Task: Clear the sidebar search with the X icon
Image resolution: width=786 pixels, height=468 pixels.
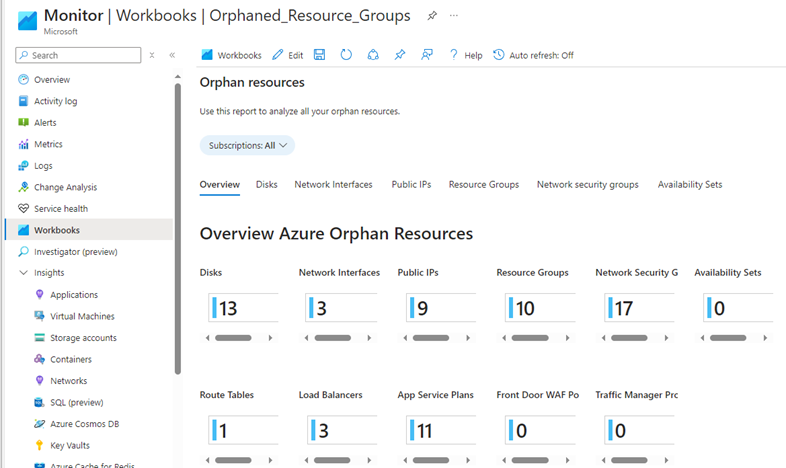Action: (152, 55)
